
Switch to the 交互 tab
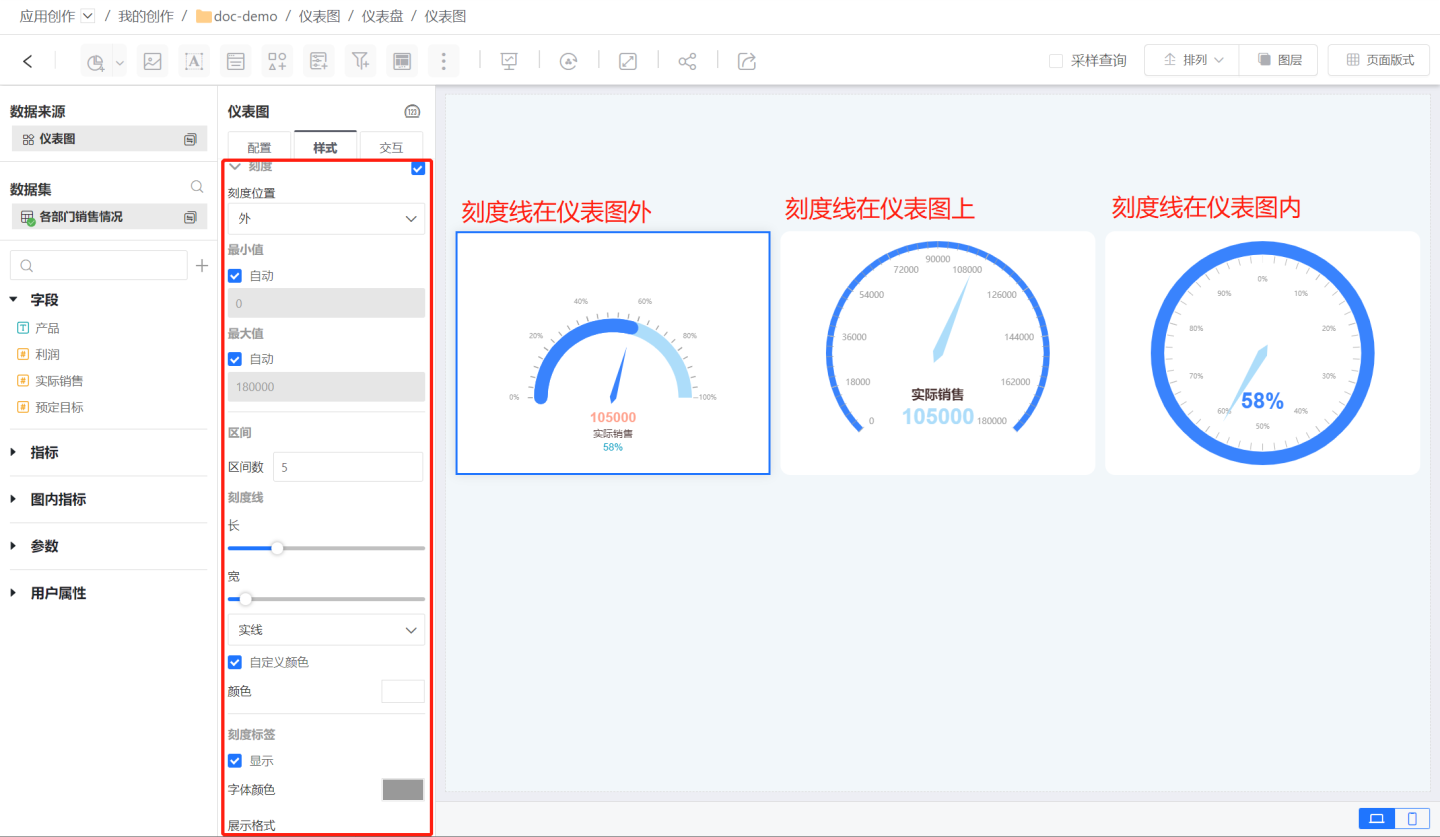click(391, 147)
